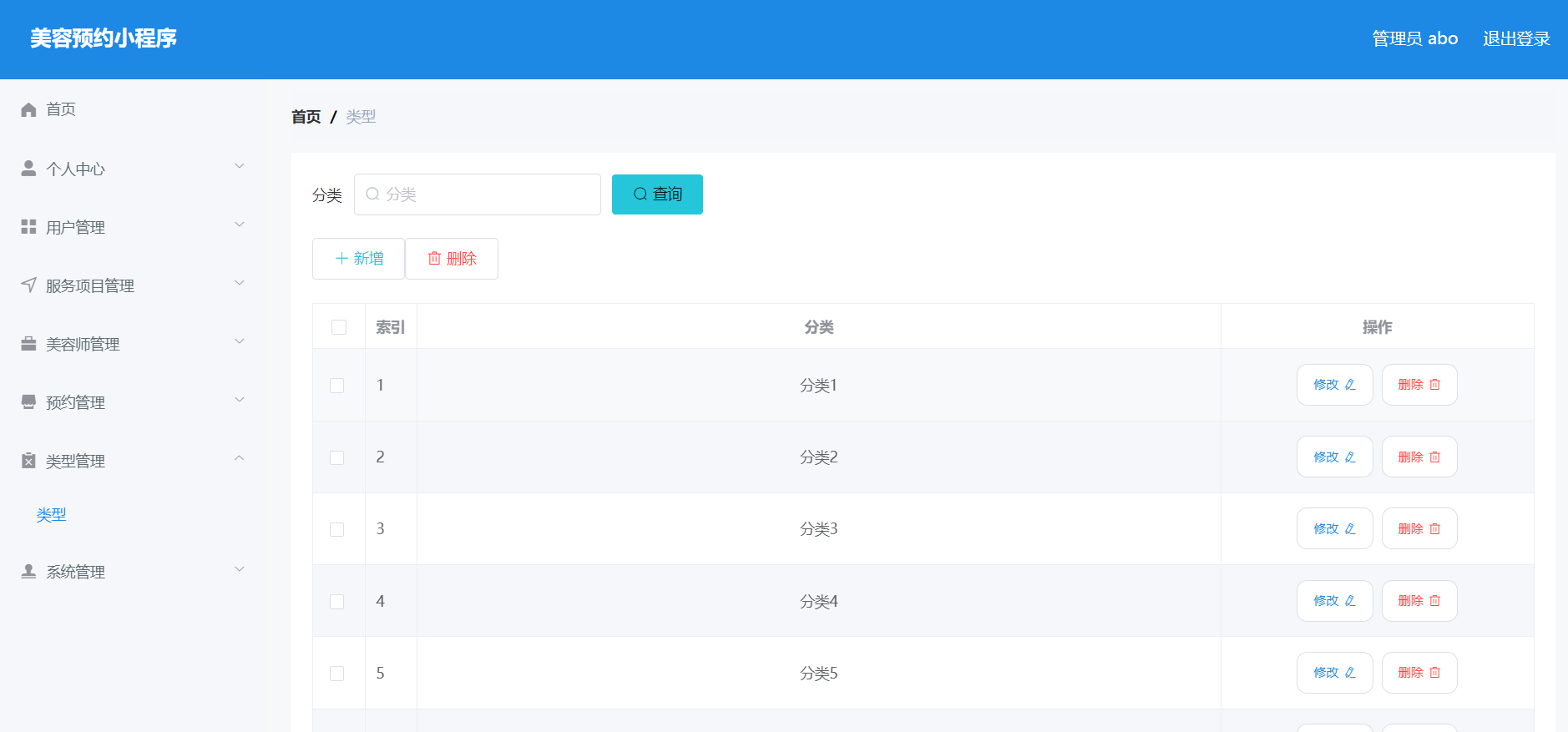Image resolution: width=1568 pixels, height=732 pixels.
Task: Click 退出登录 in the top bar
Action: 1516,38
